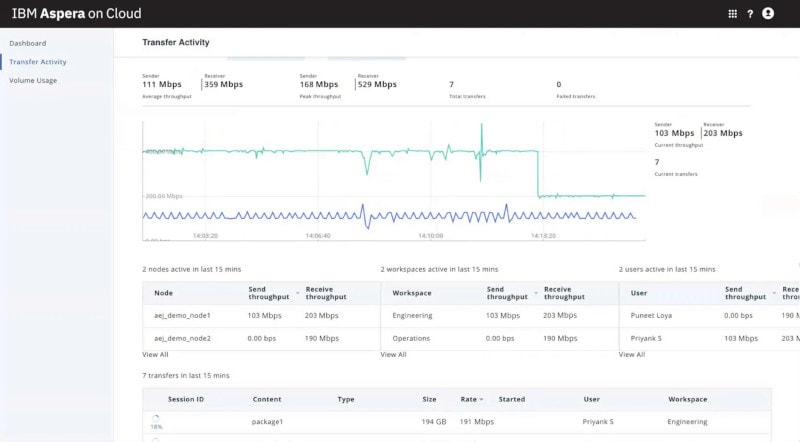Click the Receive throughput header in nodes table

pyautogui.click(x=326, y=293)
